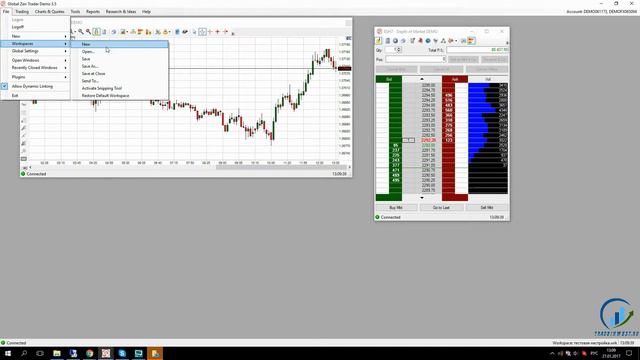The width and height of the screenshot is (640, 360).
Task: Click the Go to Last button
Action: click(x=441, y=208)
